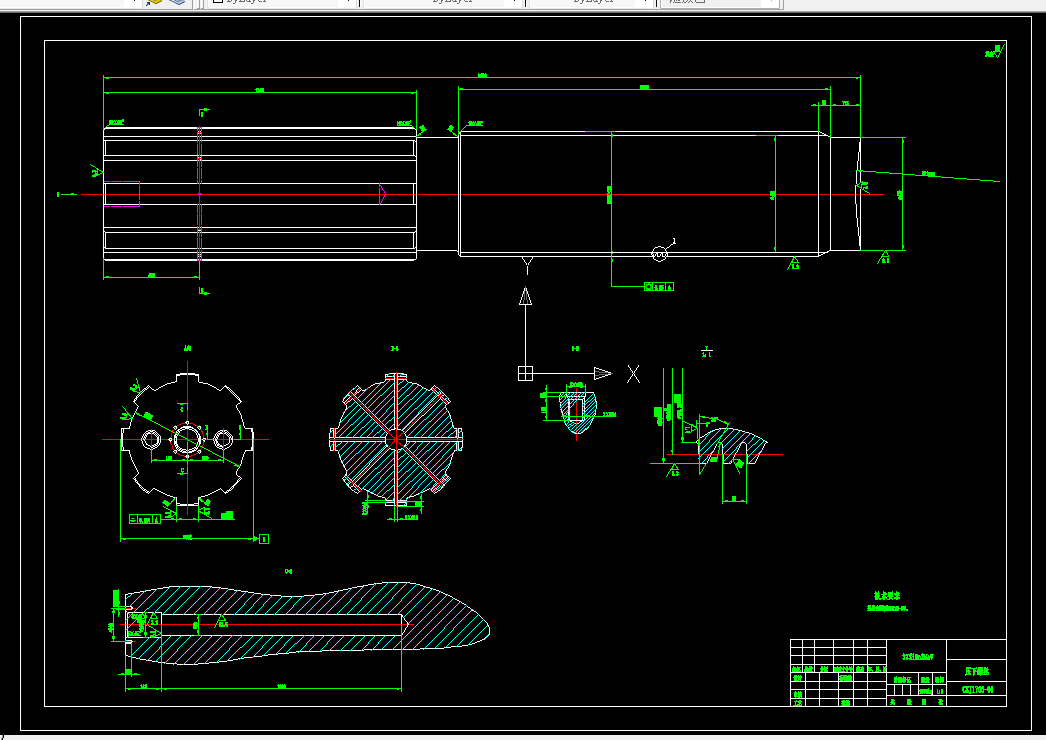
Task: Select the hatched circular cross-section view
Action: (396, 439)
